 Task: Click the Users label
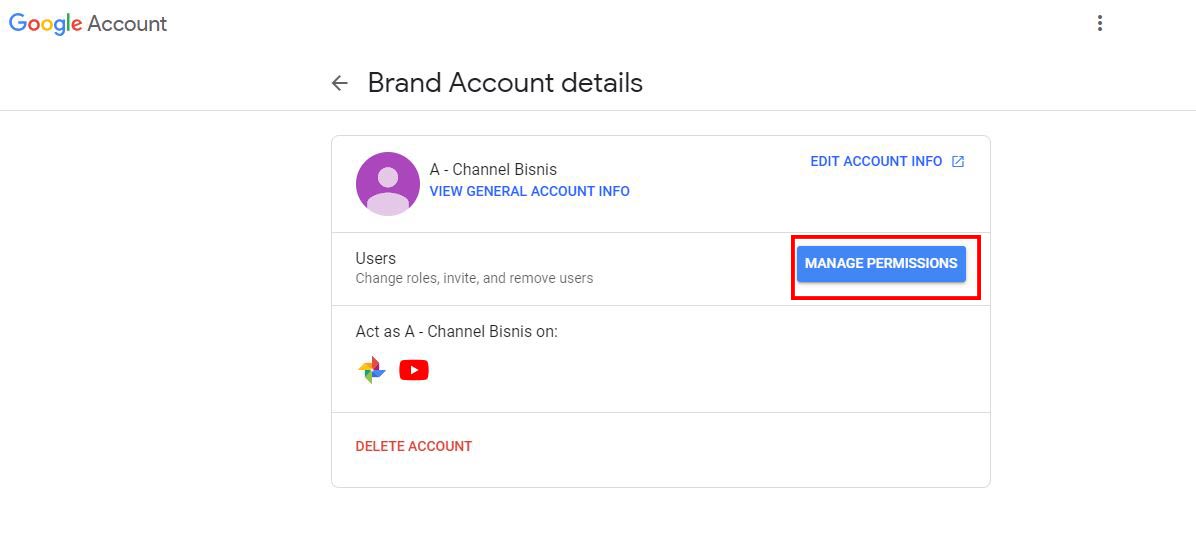(375, 258)
